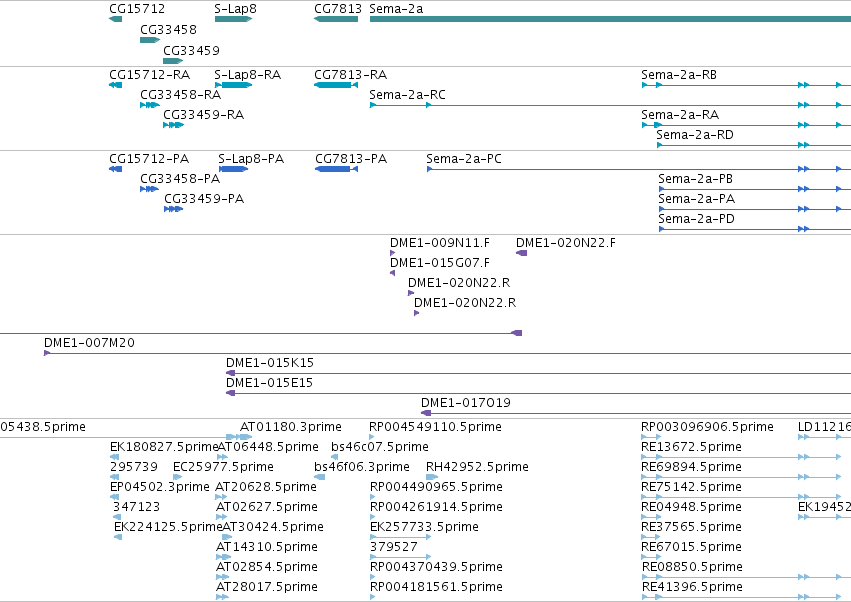Click EST bs46f06.3prime
This screenshot has width=851, height=602.
(x=320, y=477)
